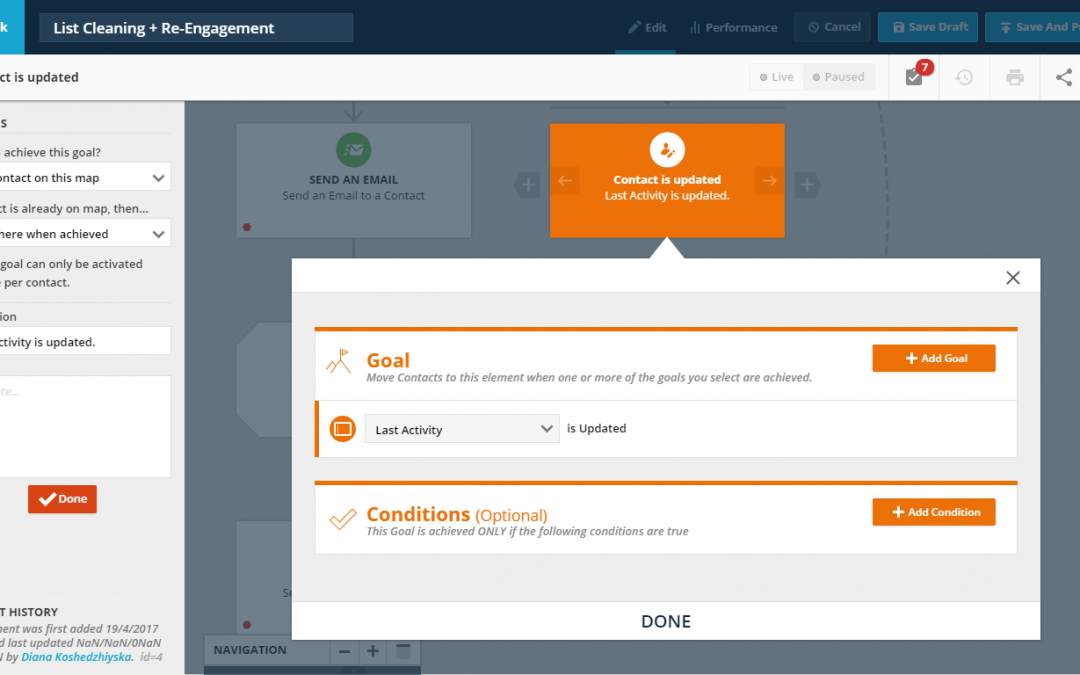This screenshot has height=675, width=1080.
Task: Open the checklist icon with 7 badge
Action: (x=914, y=77)
